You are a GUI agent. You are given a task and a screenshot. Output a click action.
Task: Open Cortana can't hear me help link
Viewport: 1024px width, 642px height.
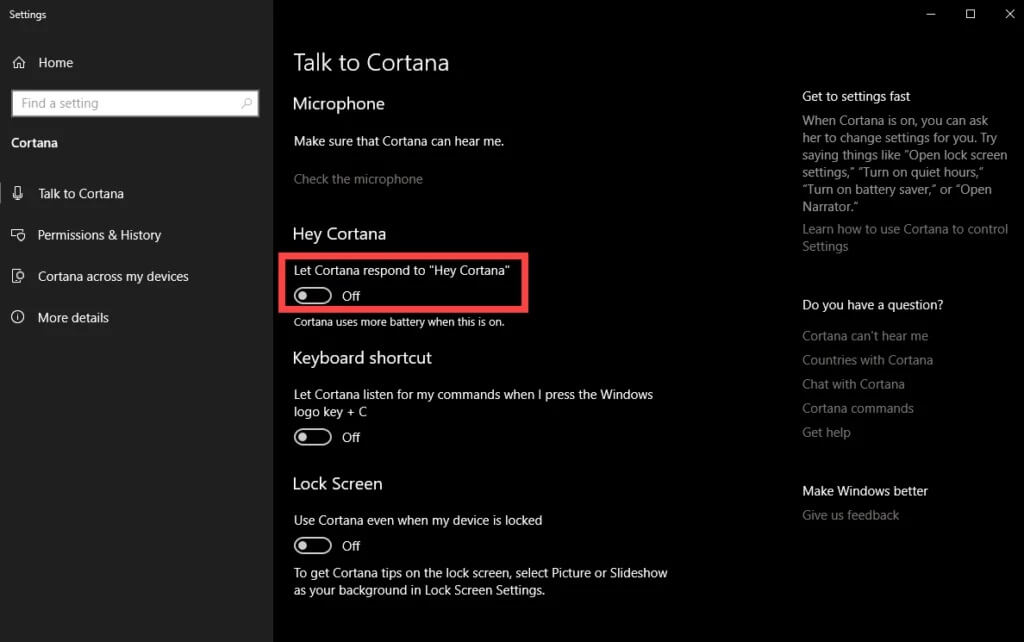(865, 336)
